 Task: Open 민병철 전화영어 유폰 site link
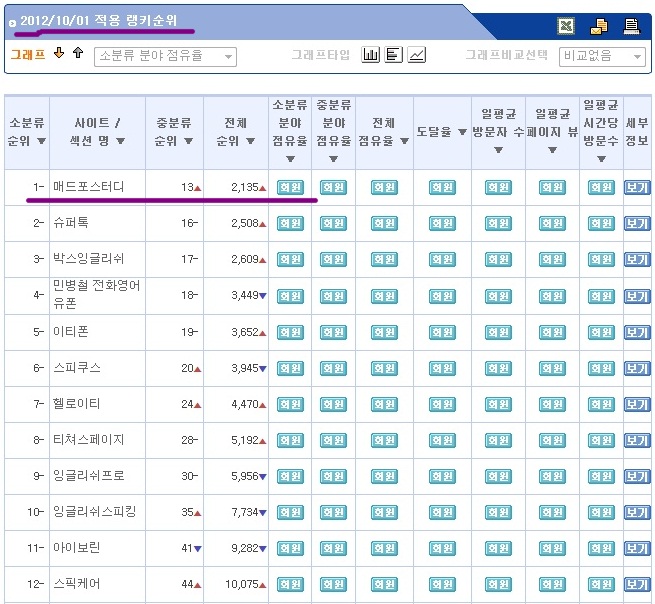(96, 294)
